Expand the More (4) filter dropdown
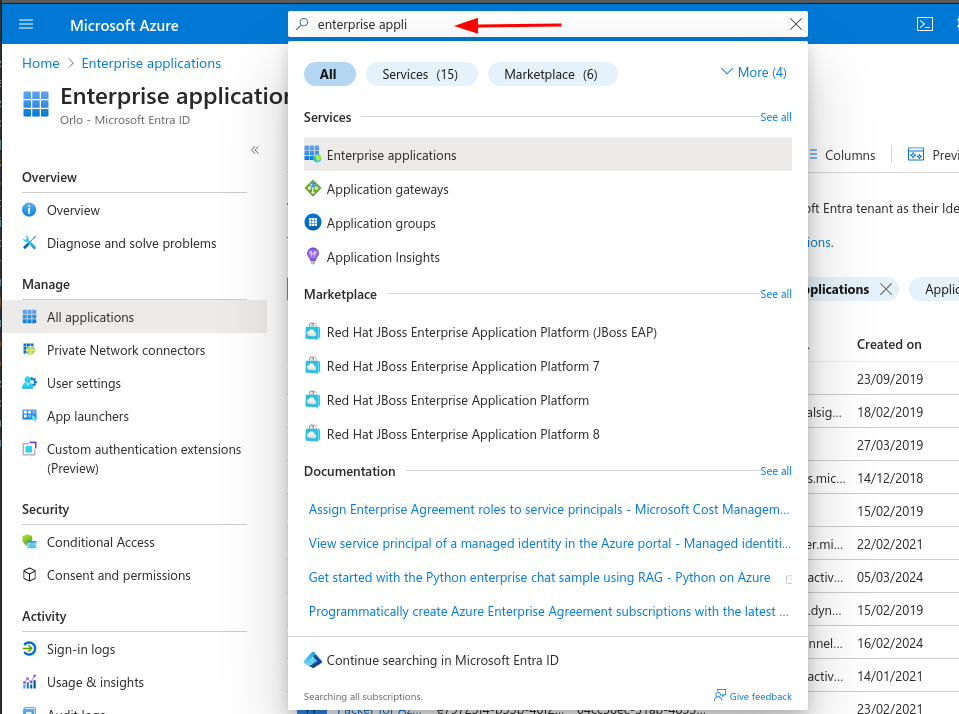 point(753,72)
